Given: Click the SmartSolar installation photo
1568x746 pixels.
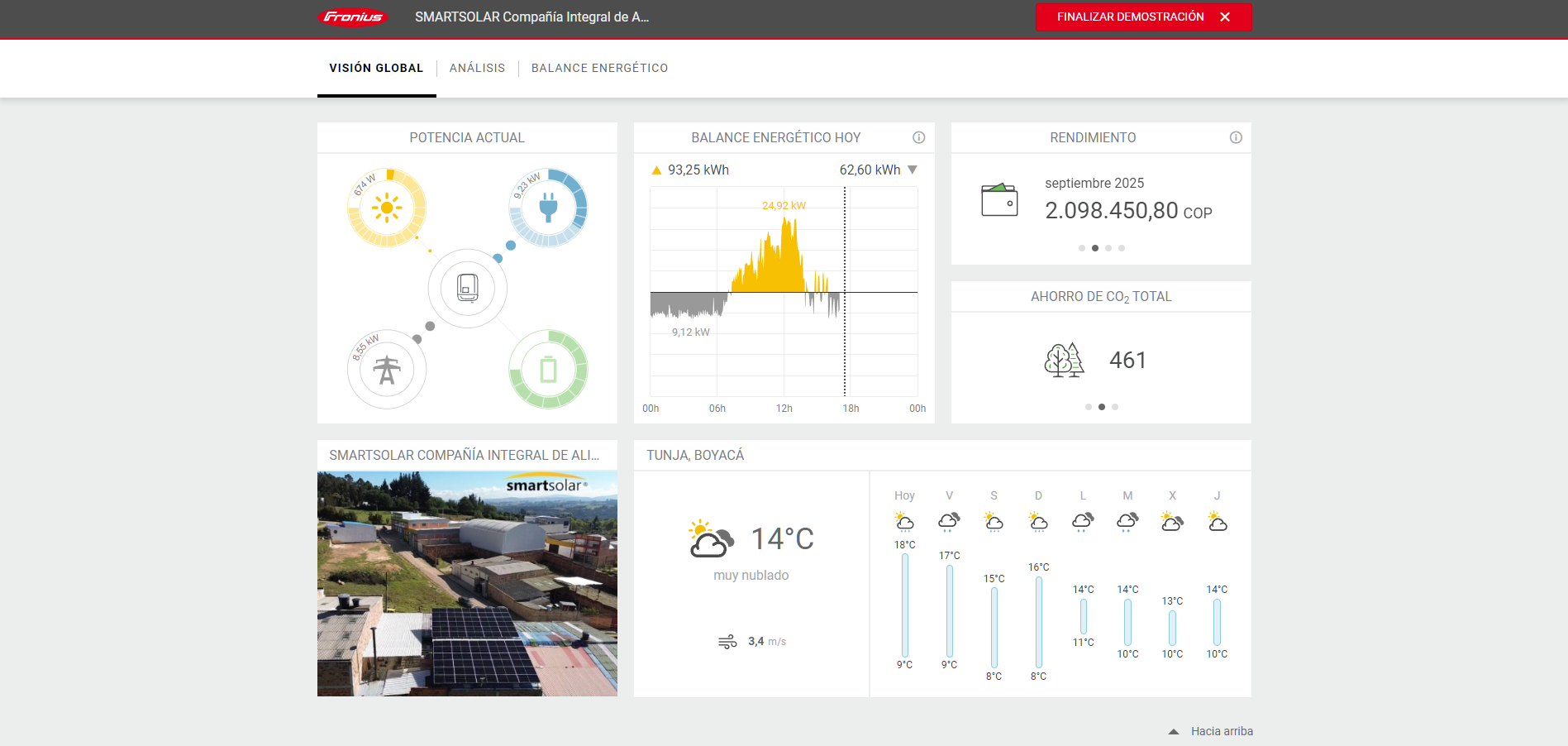Looking at the screenshot, I should 467,583.
